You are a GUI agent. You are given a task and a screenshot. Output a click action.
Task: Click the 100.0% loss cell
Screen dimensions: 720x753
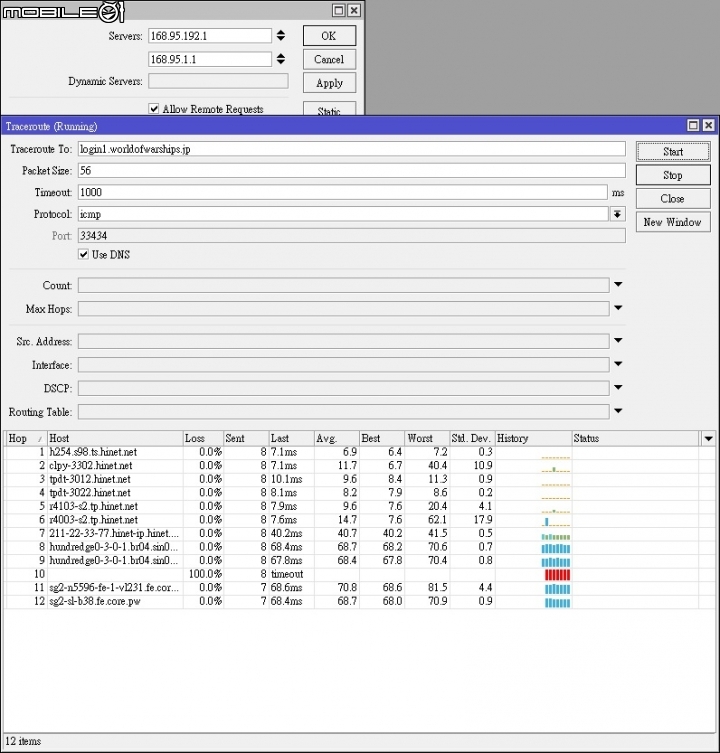pyautogui.click(x=204, y=574)
